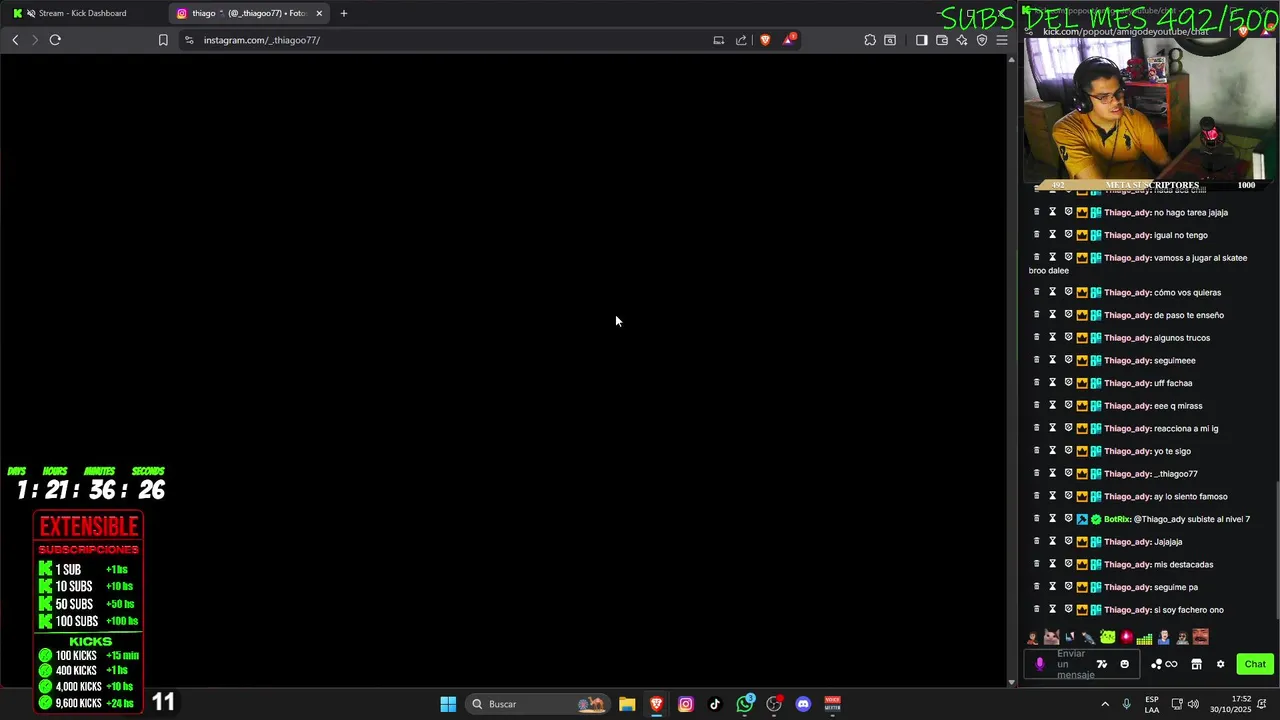Open the 7TV emote picker
This screenshot has width=1280, height=720.
click(1102, 664)
